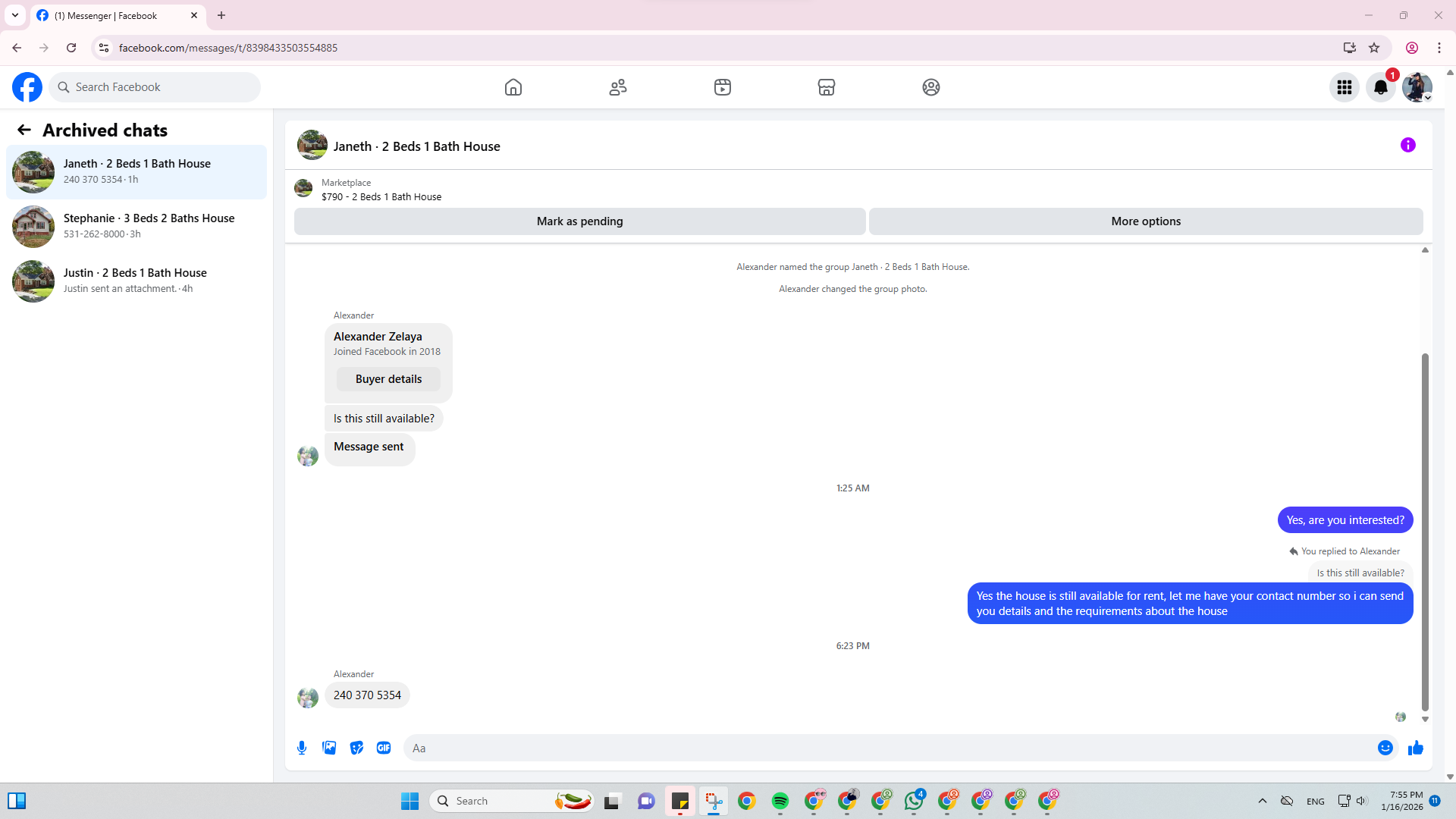Viewport: 1456px width, 819px height.
Task: Open emoji picker in message box
Action: click(1385, 748)
